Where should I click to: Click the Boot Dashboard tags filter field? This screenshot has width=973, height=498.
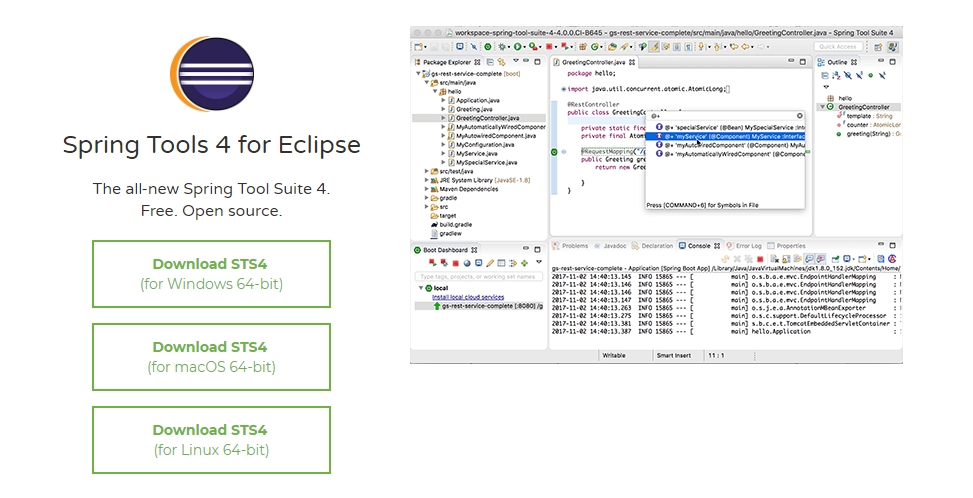(x=478, y=277)
